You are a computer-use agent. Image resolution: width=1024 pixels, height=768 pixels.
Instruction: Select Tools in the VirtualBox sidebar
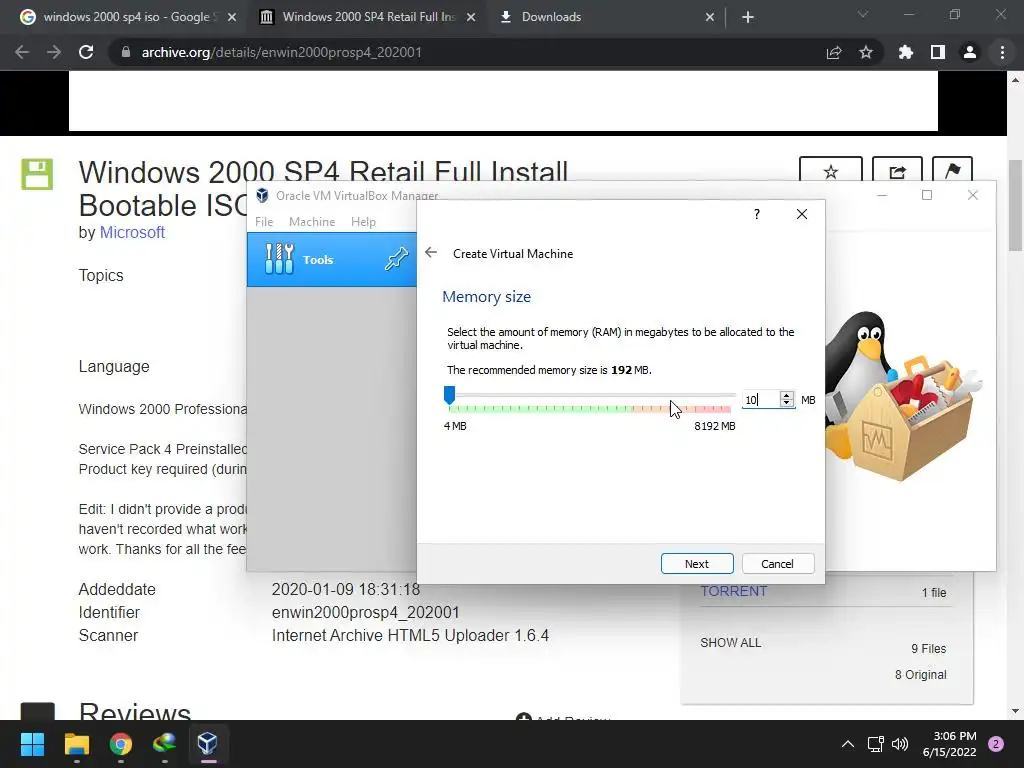(332, 259)
